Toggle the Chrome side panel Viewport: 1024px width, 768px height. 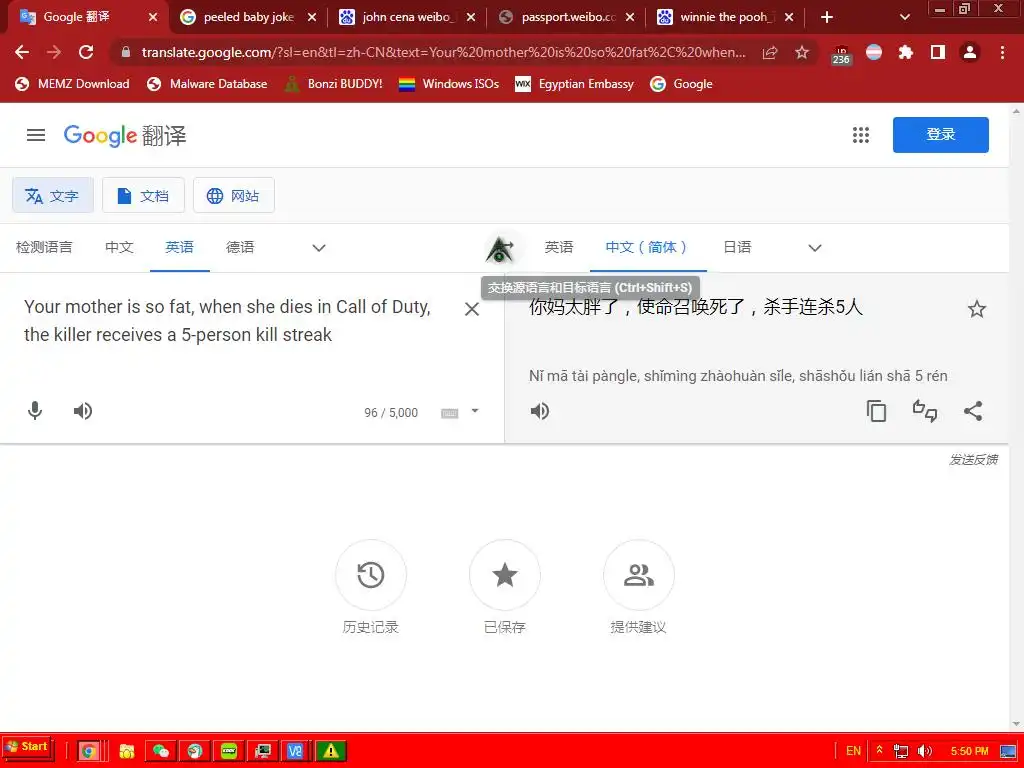point(938,52)
